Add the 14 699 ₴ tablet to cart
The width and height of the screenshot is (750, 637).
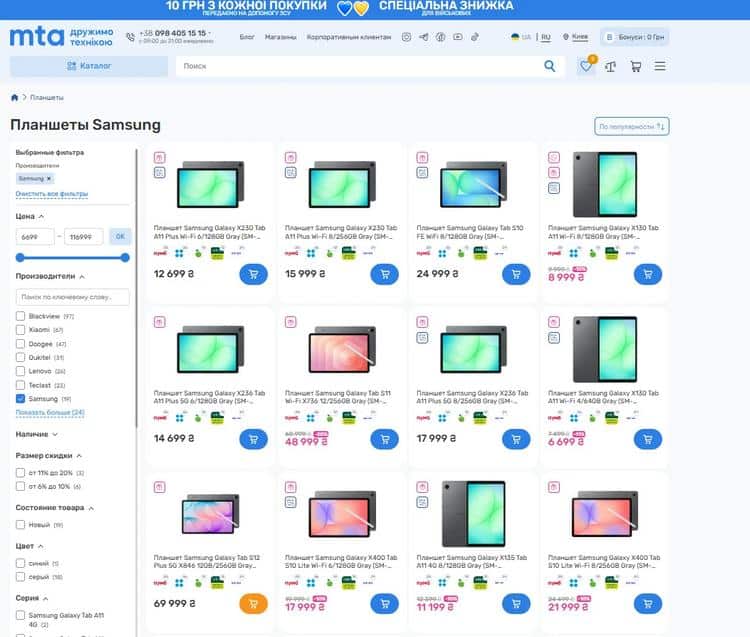[x=253, y=439]
